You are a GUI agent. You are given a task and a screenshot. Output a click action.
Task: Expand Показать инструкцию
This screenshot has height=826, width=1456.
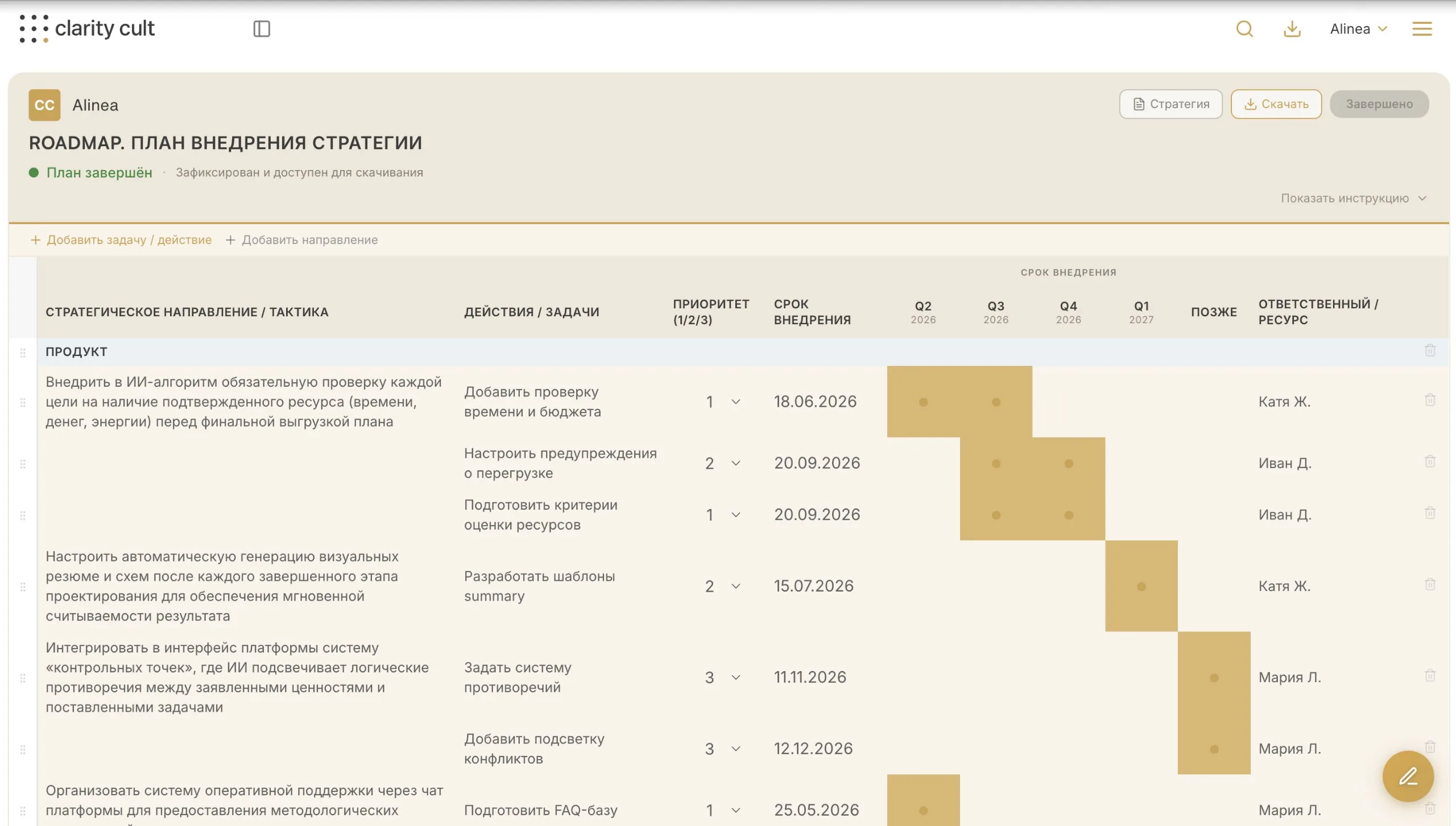(x=1354, y=198)
